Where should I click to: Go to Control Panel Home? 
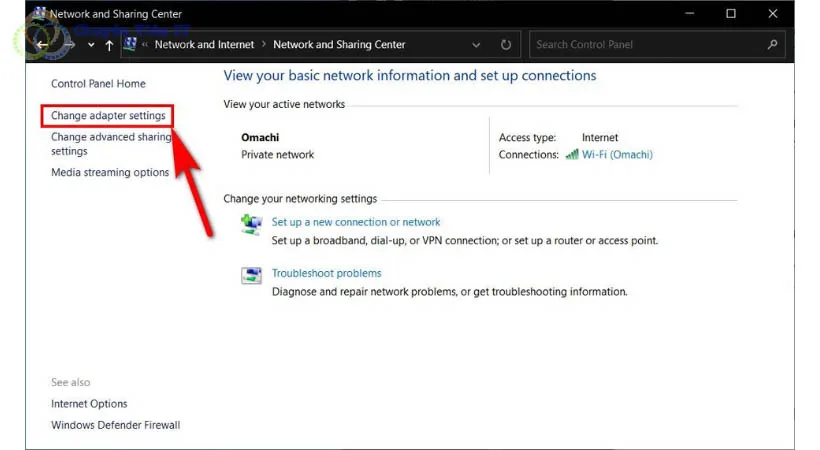pyautogui.click(x=98, y=84)
